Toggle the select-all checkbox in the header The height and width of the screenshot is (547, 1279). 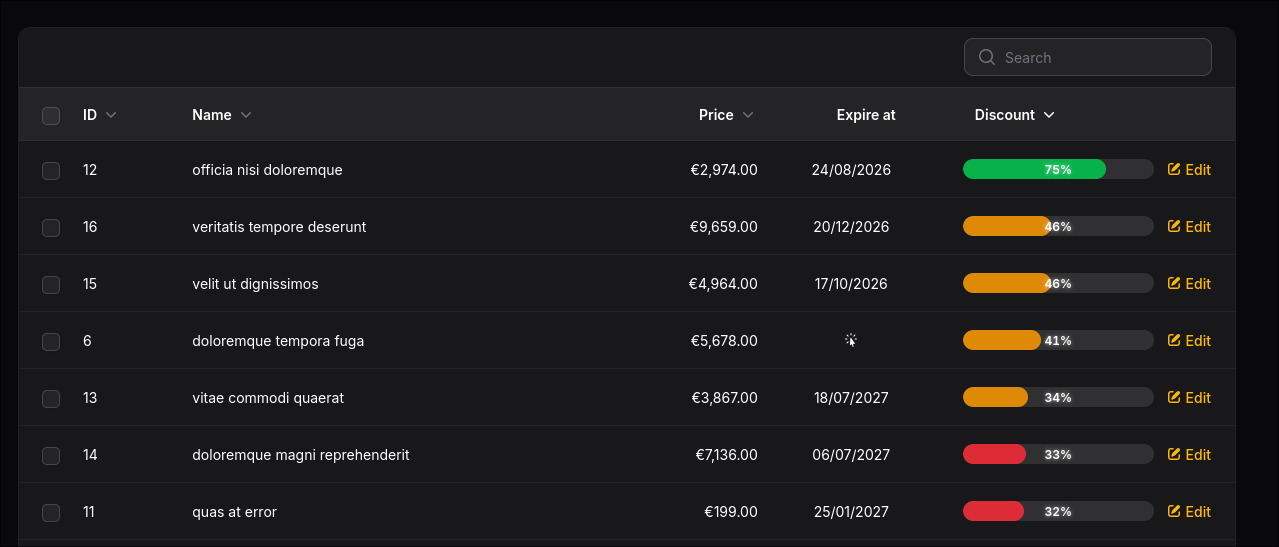pyautogui.click(x=51, y=116)
